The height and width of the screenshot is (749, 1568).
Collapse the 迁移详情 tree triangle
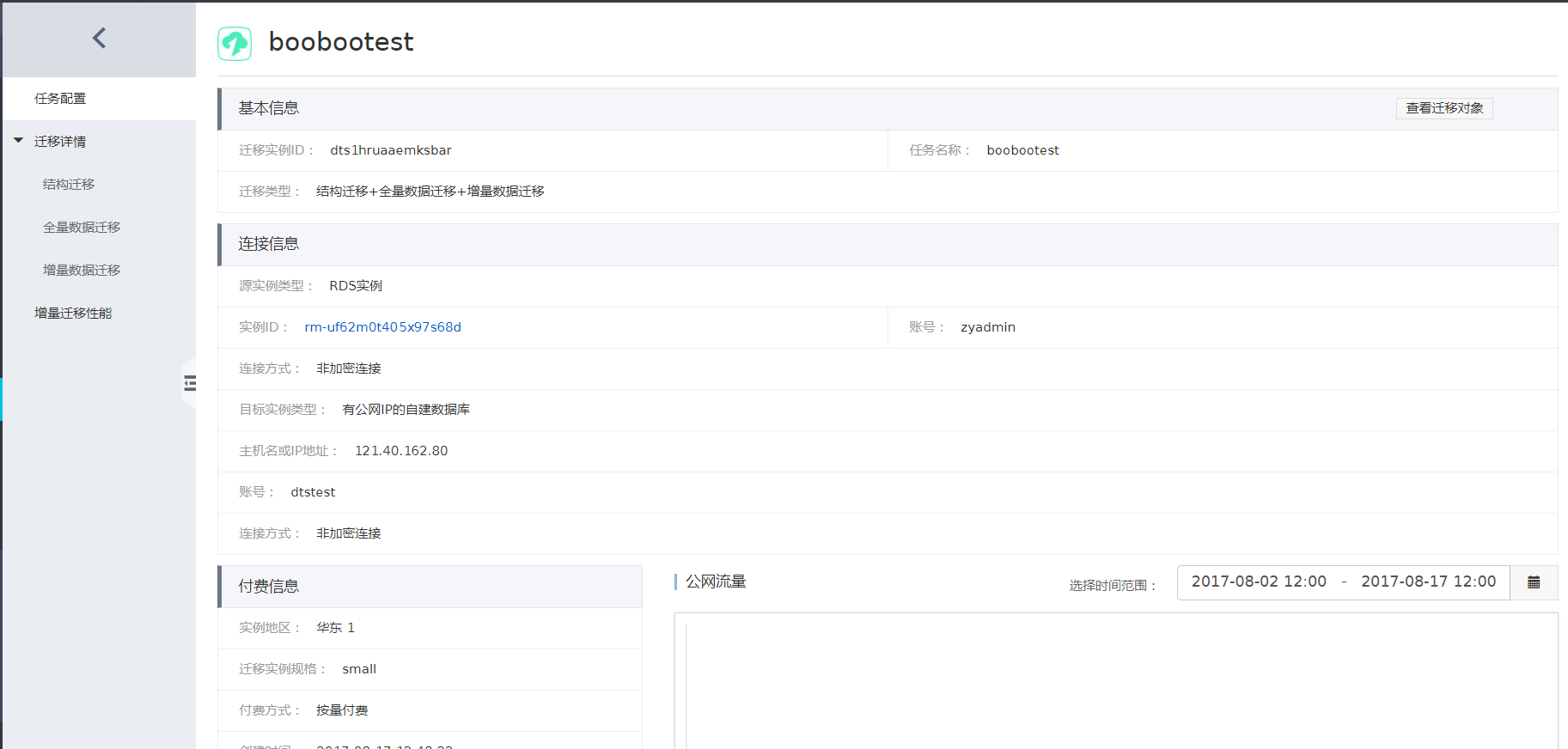18,141
